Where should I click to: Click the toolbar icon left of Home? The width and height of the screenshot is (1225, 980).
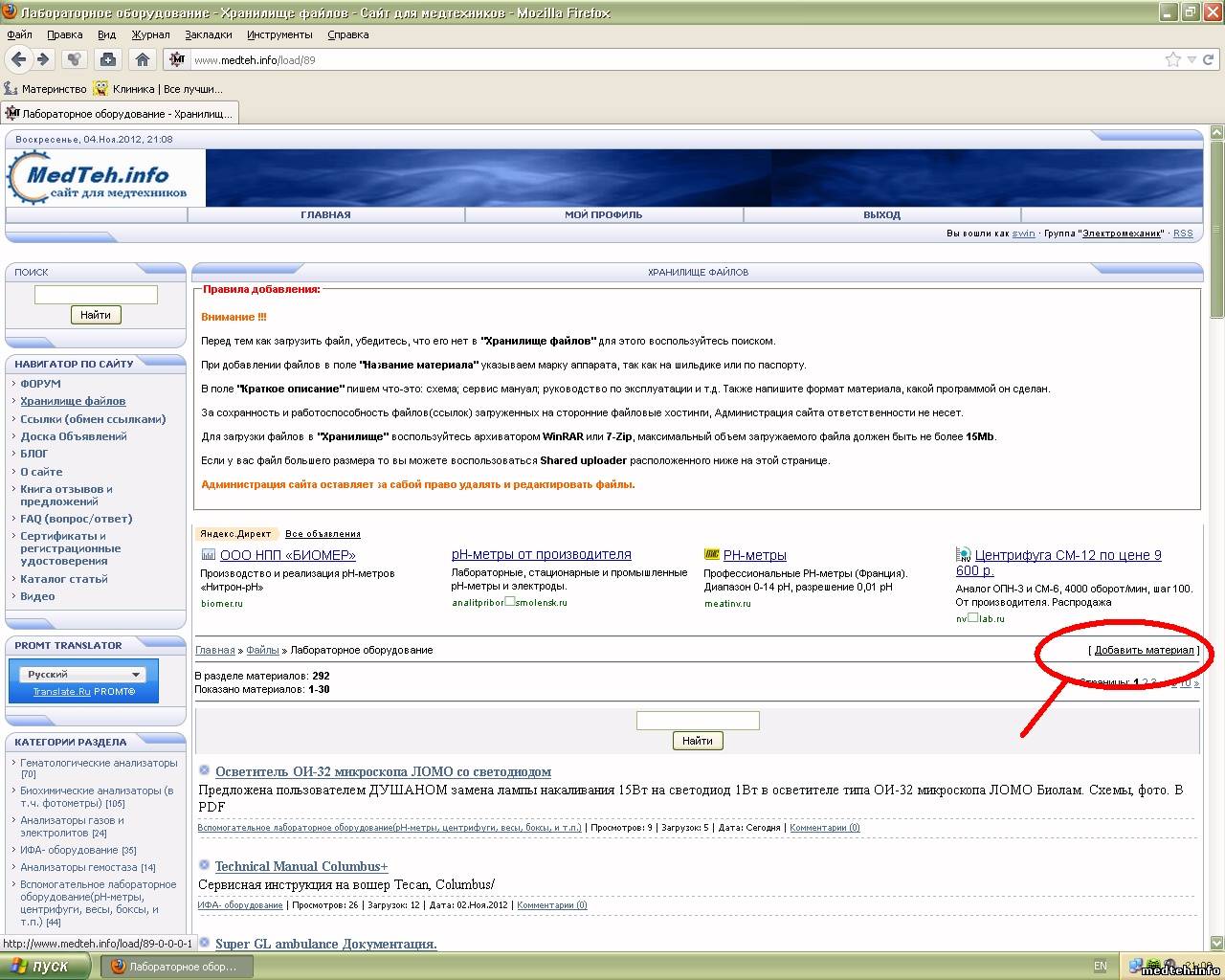[x=107, y=59]
